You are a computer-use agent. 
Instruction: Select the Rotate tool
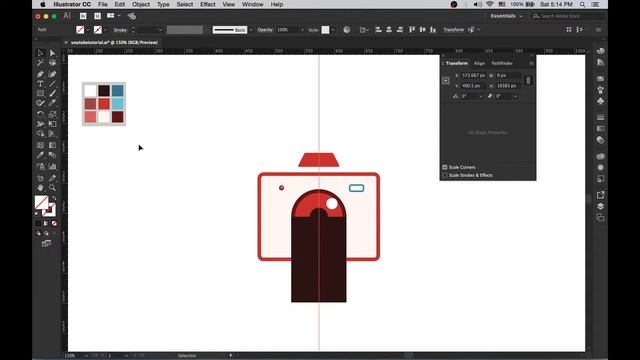coord(40,114)
